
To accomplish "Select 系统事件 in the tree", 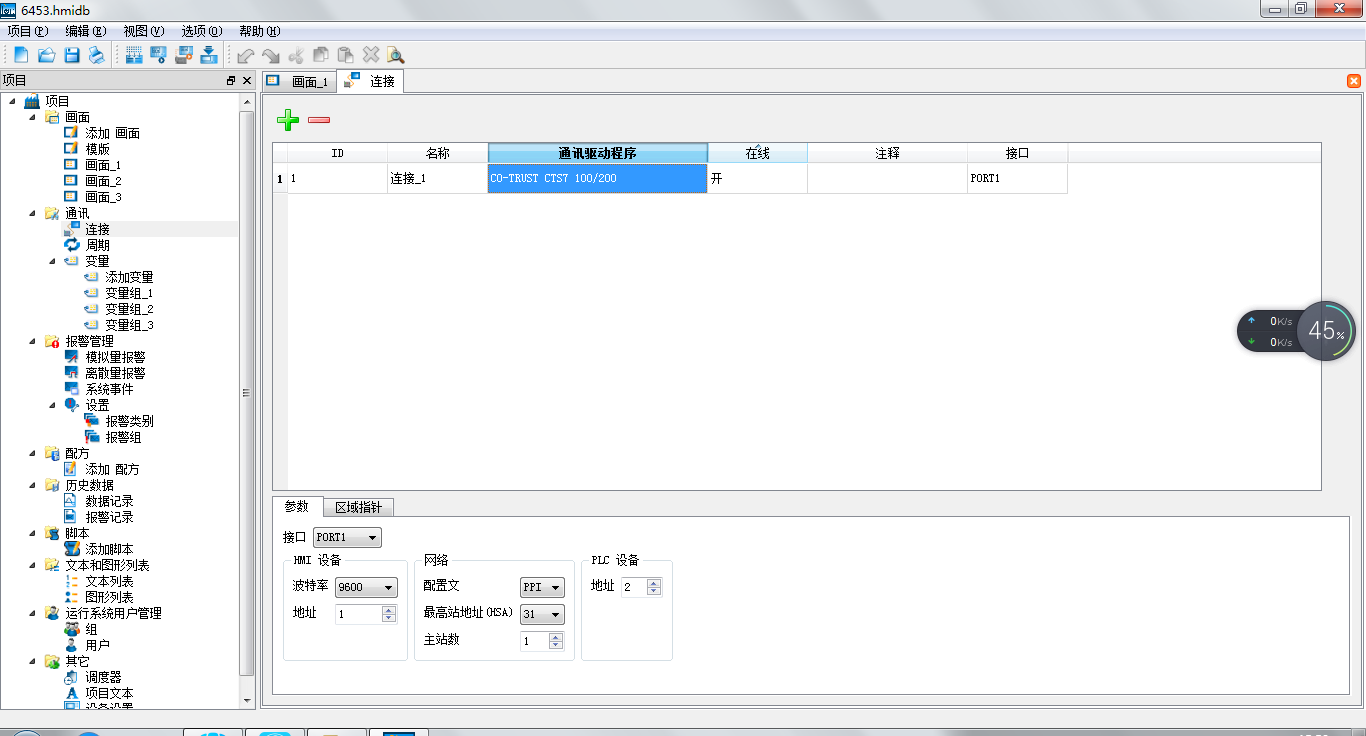I will 109,389.
